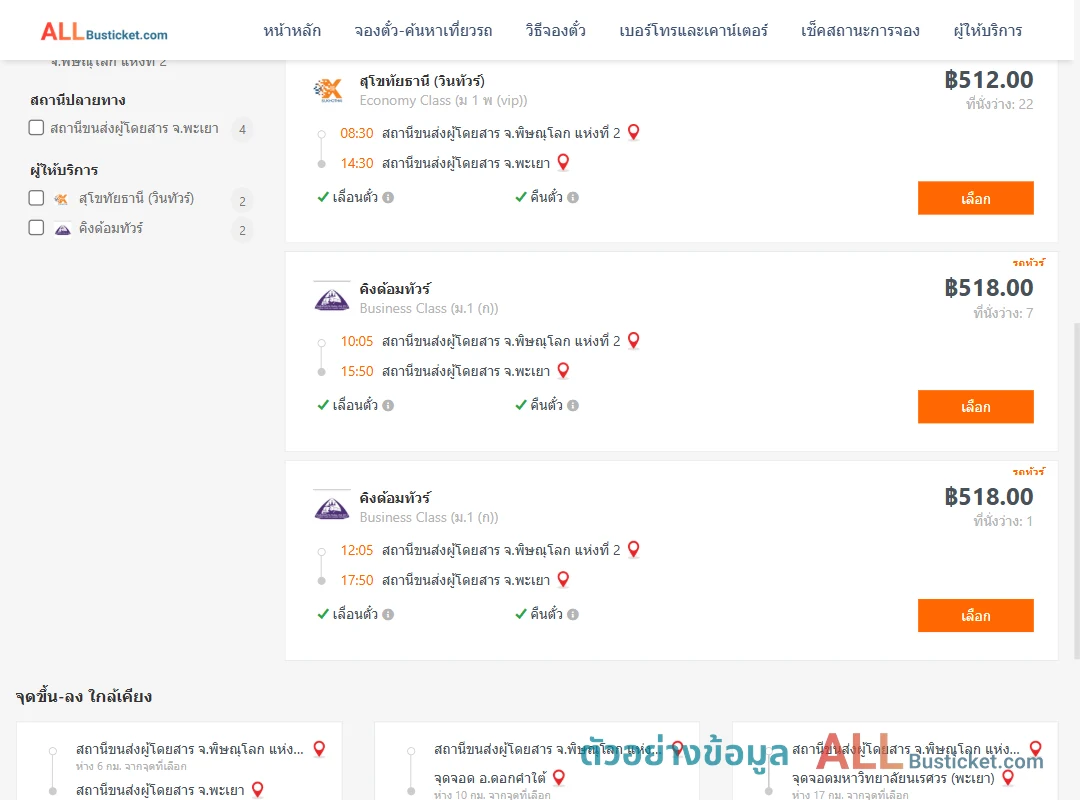The image size is (1080, 800).
Task: Open เช็คสถานะการจอง menu item
Action: tap(860, 31)
